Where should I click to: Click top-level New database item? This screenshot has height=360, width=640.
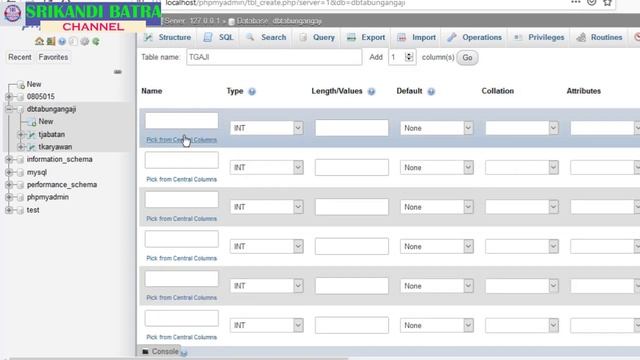[x=34, y=84]
